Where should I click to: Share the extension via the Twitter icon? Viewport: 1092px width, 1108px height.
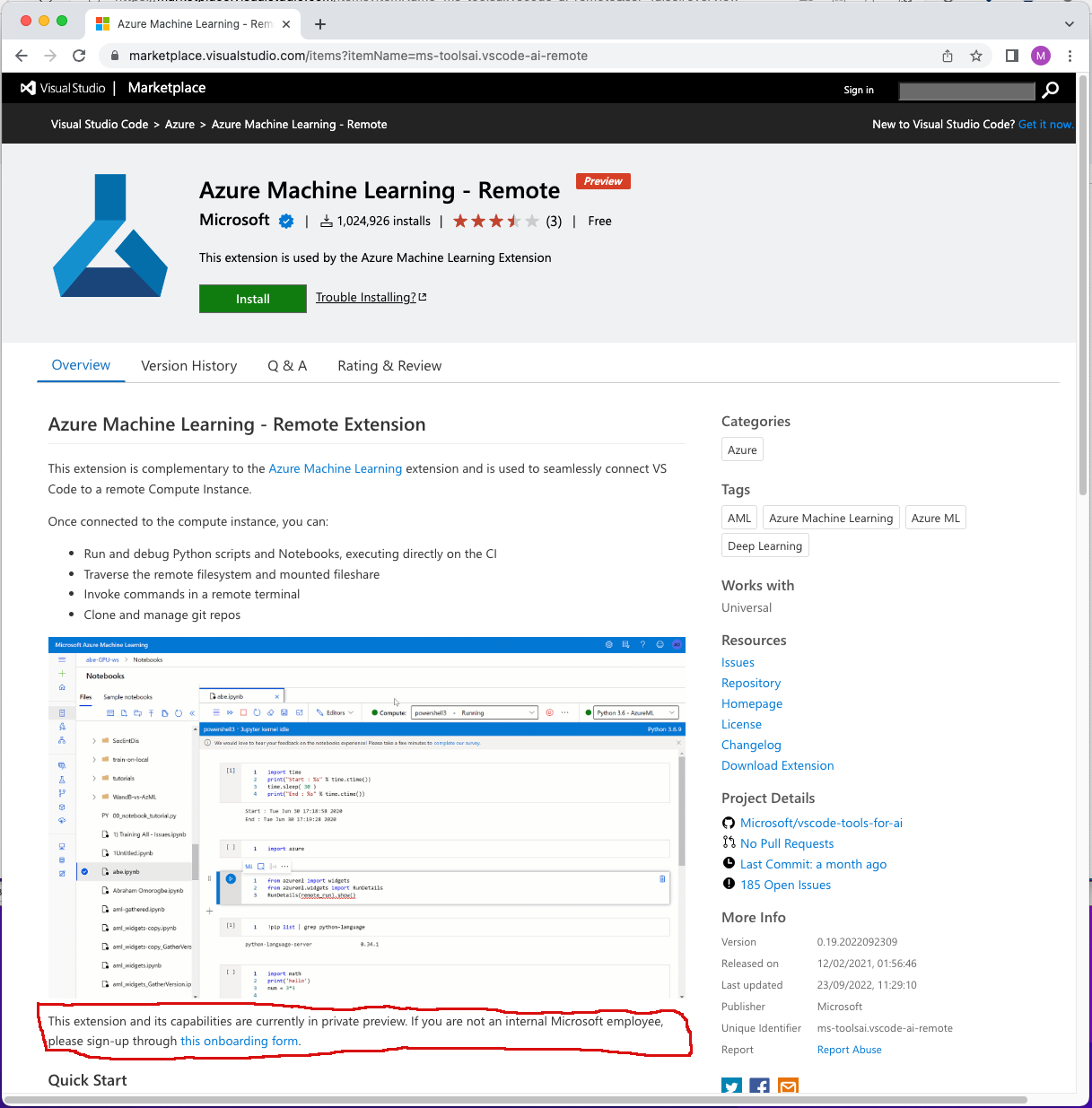tap(731, 1086)
